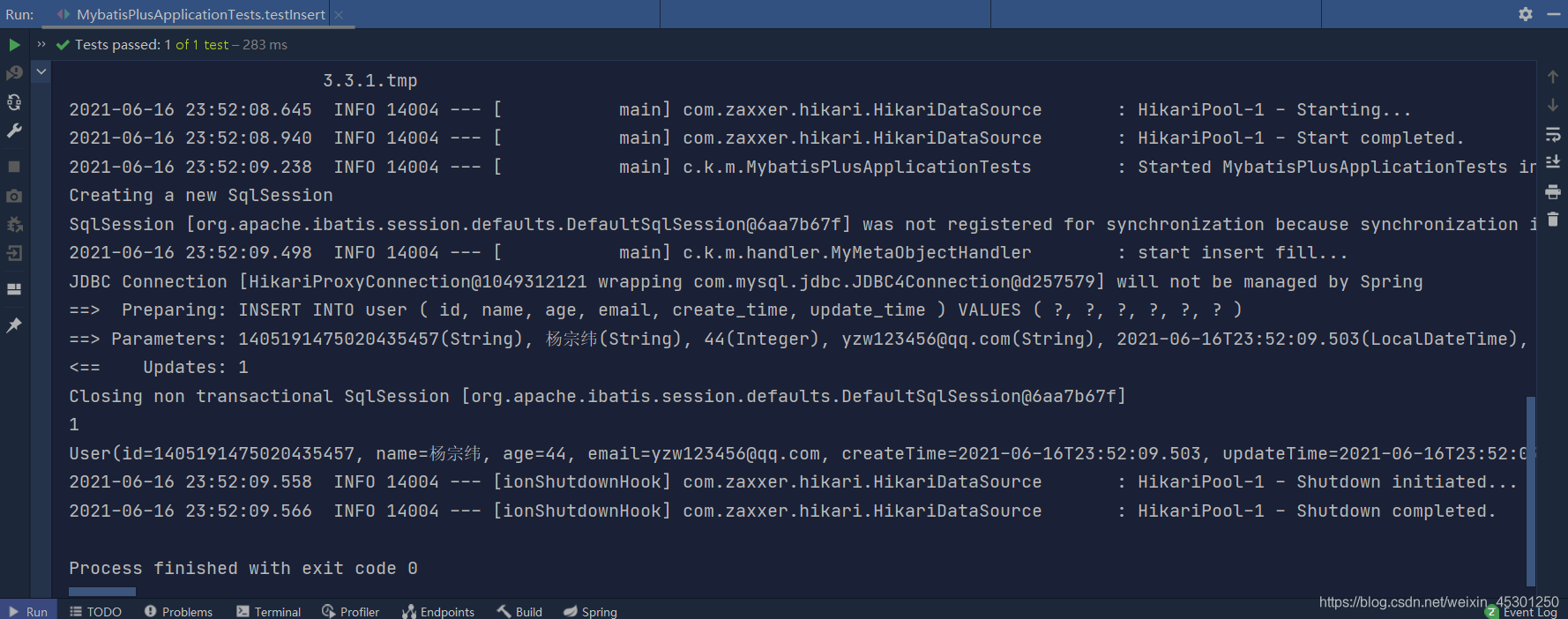Viewport: 1568px width, 619px height.
Task: Open Run window settings gear
Action: coord(1526,14)
